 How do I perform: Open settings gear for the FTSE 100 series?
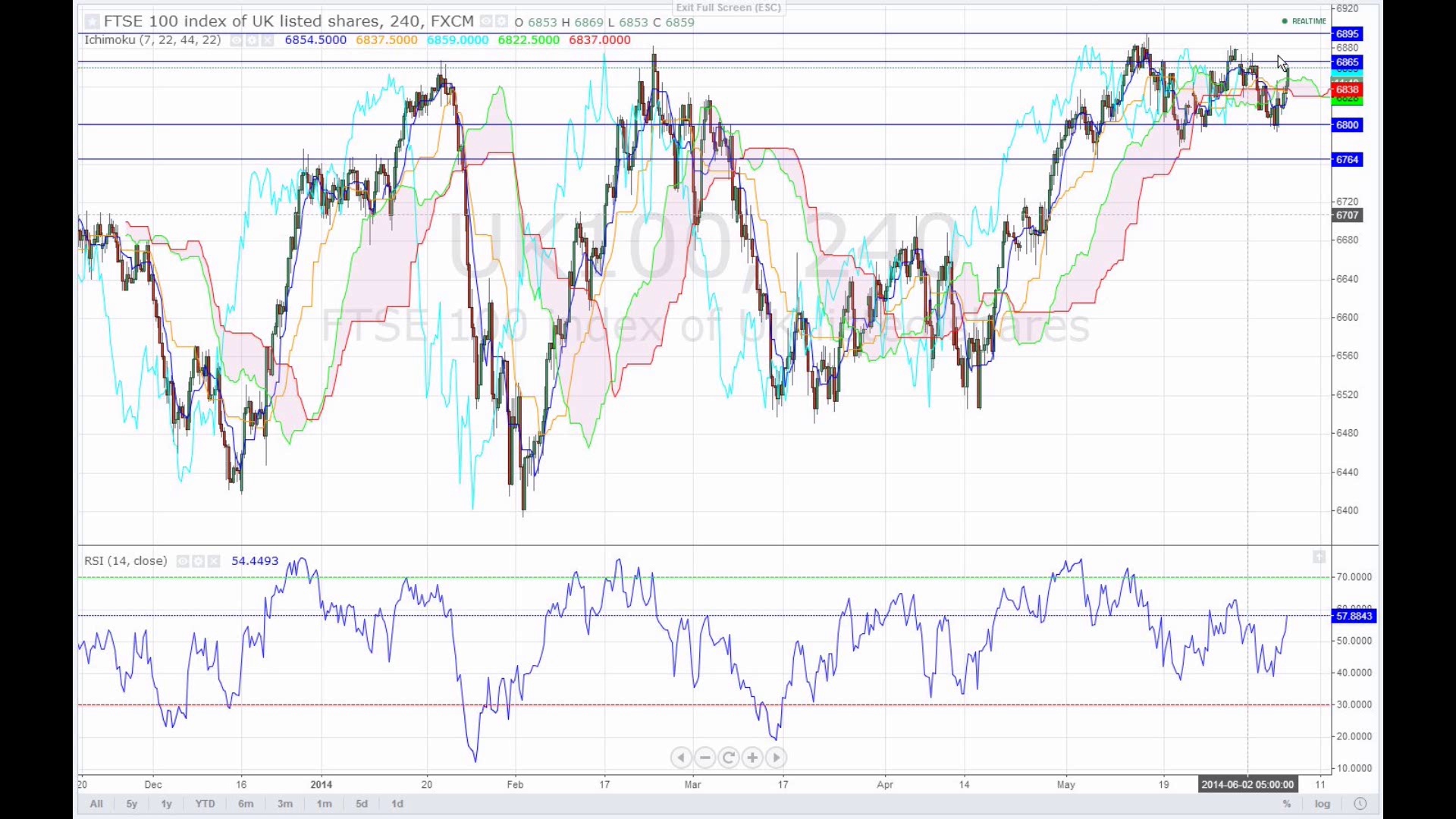point(501,22)
